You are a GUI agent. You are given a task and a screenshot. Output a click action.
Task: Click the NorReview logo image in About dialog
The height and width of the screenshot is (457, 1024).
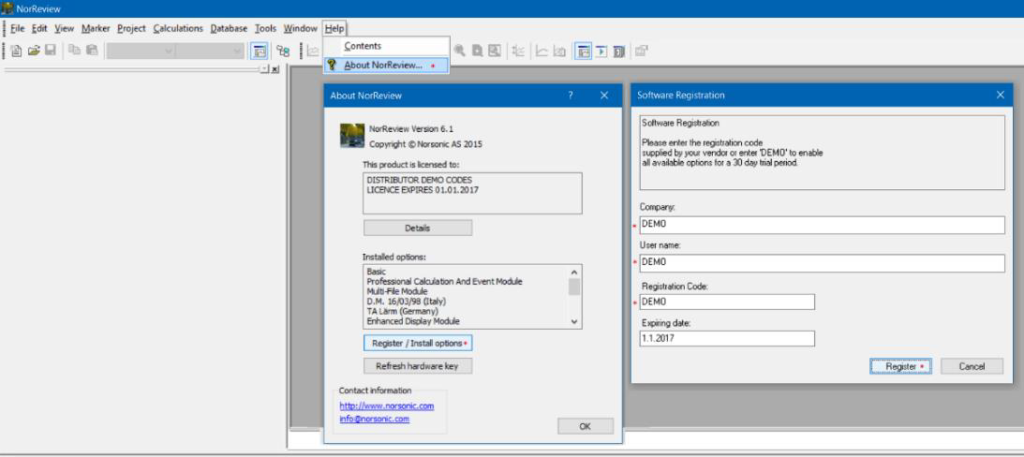(352, 135)
